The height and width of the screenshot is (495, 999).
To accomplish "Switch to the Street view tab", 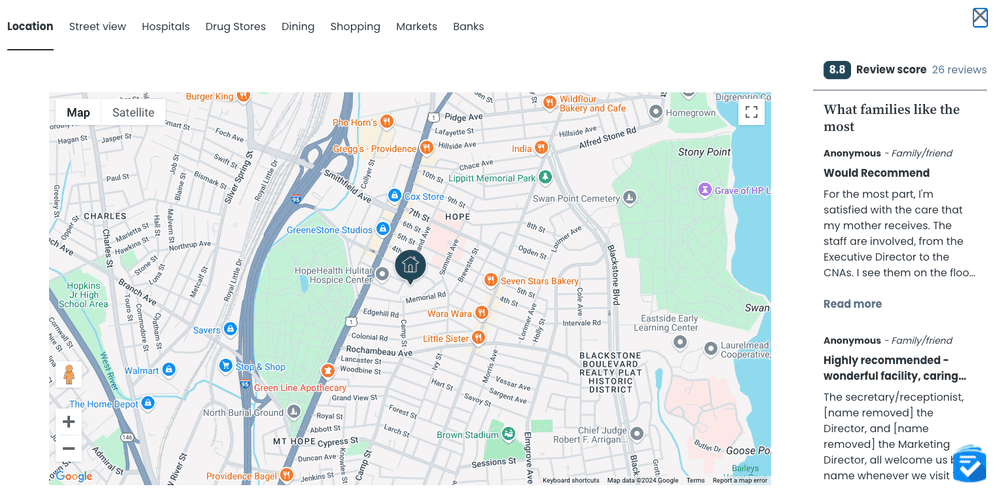I will pyautogui.click(x=97, y=27).
